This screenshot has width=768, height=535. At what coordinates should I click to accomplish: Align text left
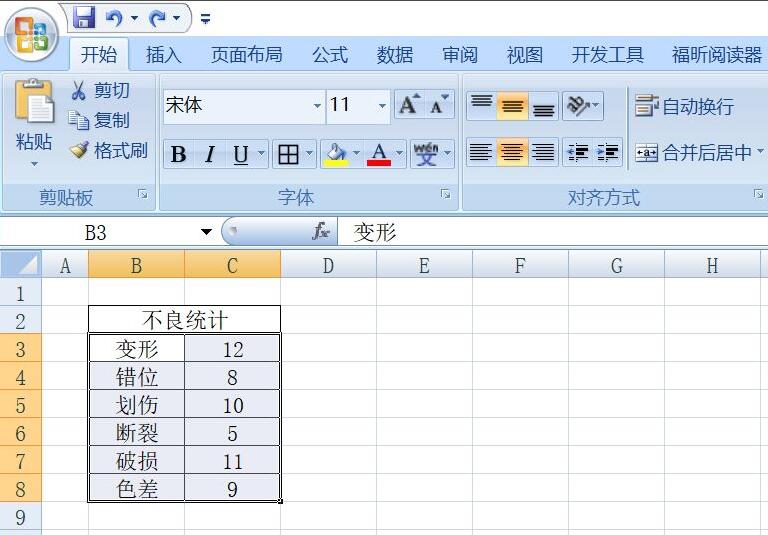point(481,152)
